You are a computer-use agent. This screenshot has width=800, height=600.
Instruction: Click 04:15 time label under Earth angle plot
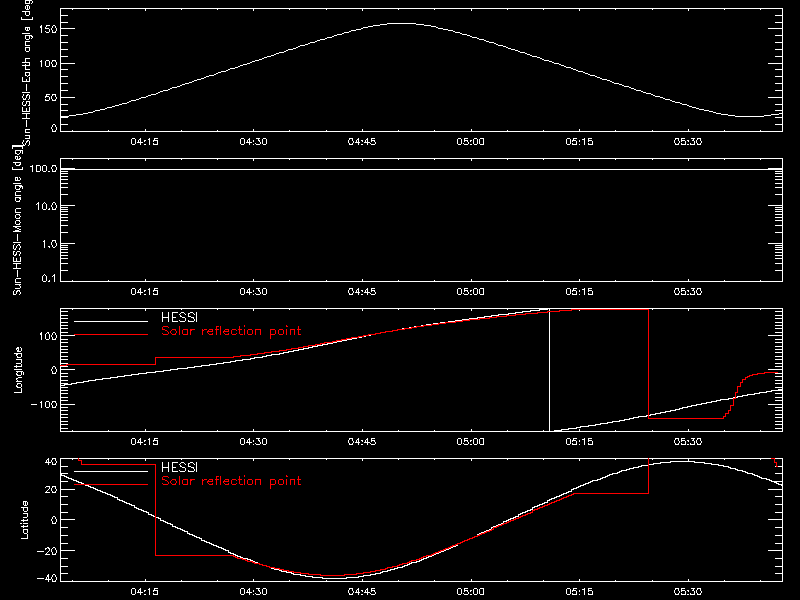point(144,141)
